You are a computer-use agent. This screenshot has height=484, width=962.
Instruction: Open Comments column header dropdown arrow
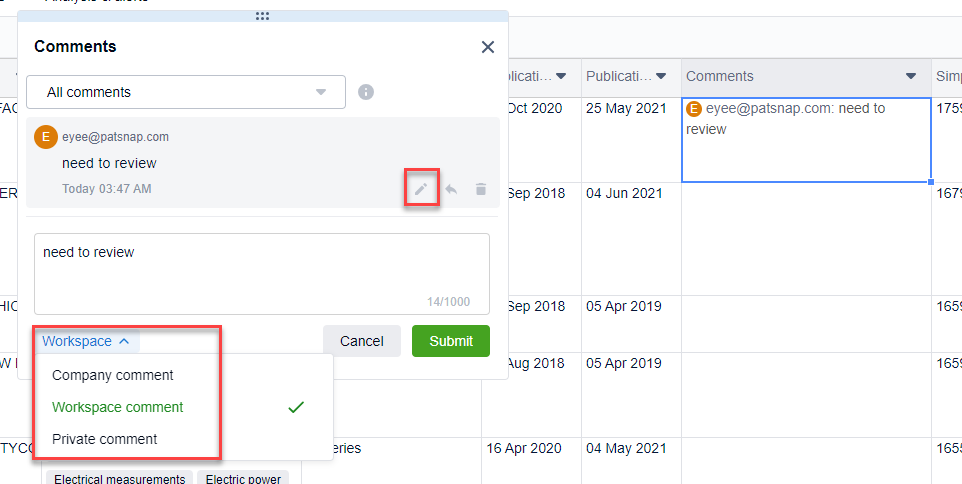click(911, 76)
